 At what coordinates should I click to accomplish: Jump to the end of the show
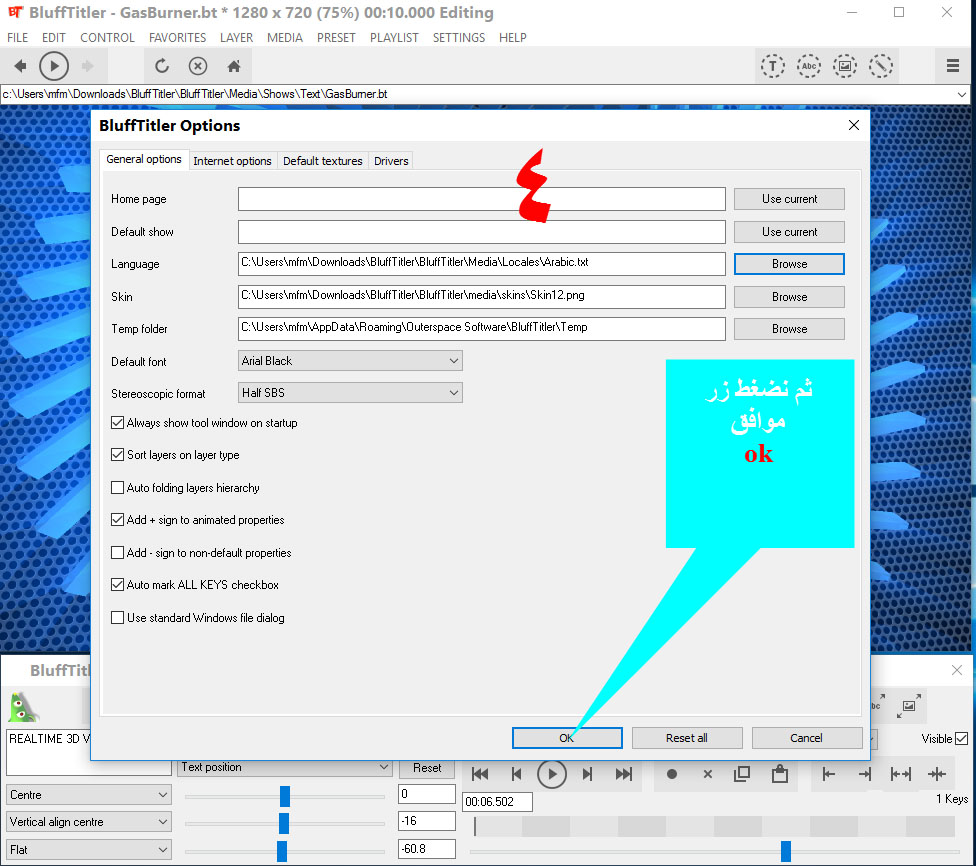click(624, 774)
